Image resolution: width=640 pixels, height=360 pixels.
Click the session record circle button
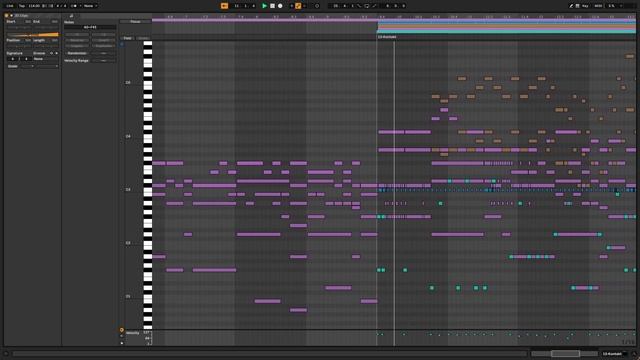(x=317, y=6)
